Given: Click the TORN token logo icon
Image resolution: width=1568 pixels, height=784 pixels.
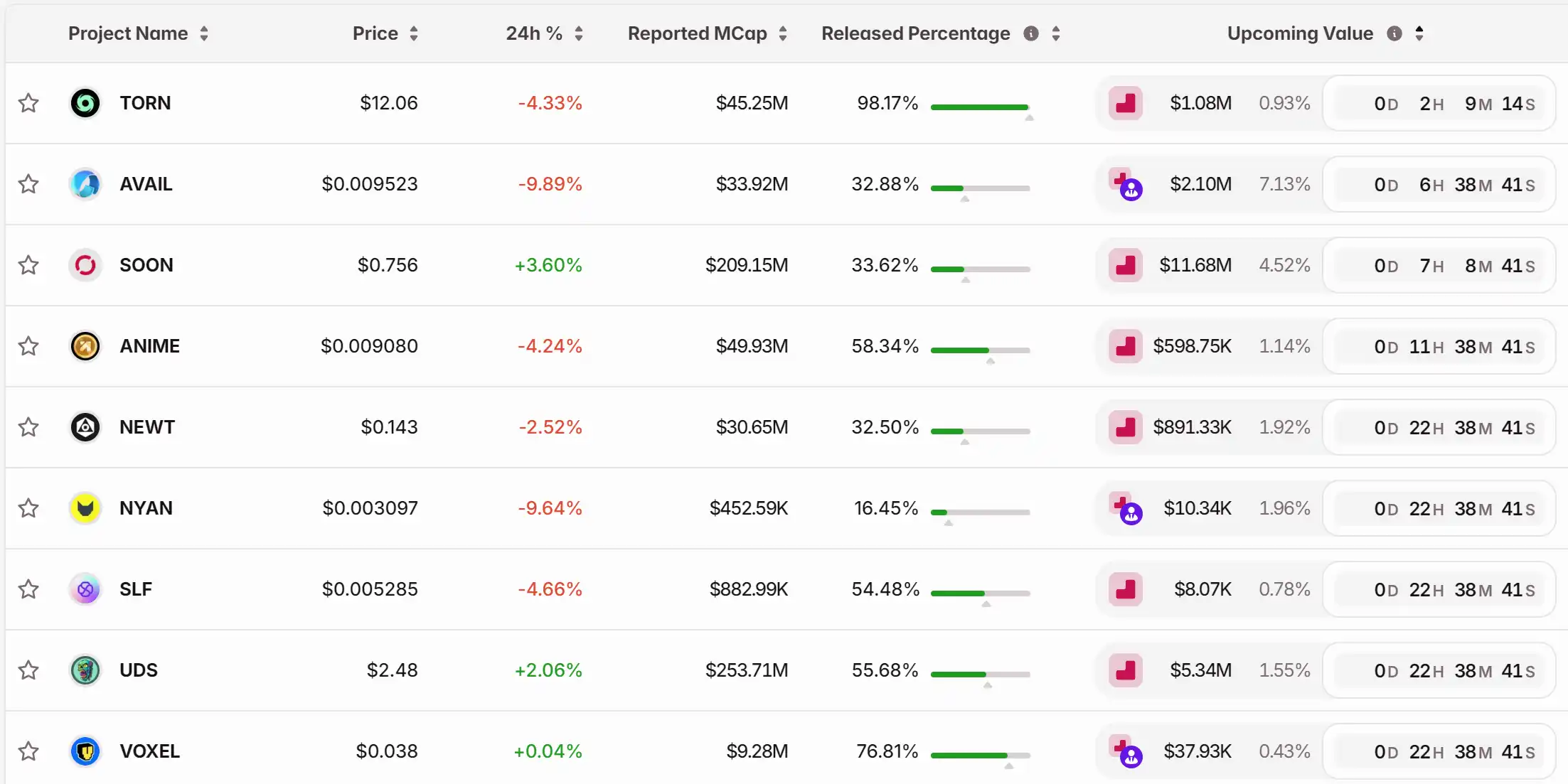Looking at the screenshot, I should pyautogui.click(x=85, y=103).
